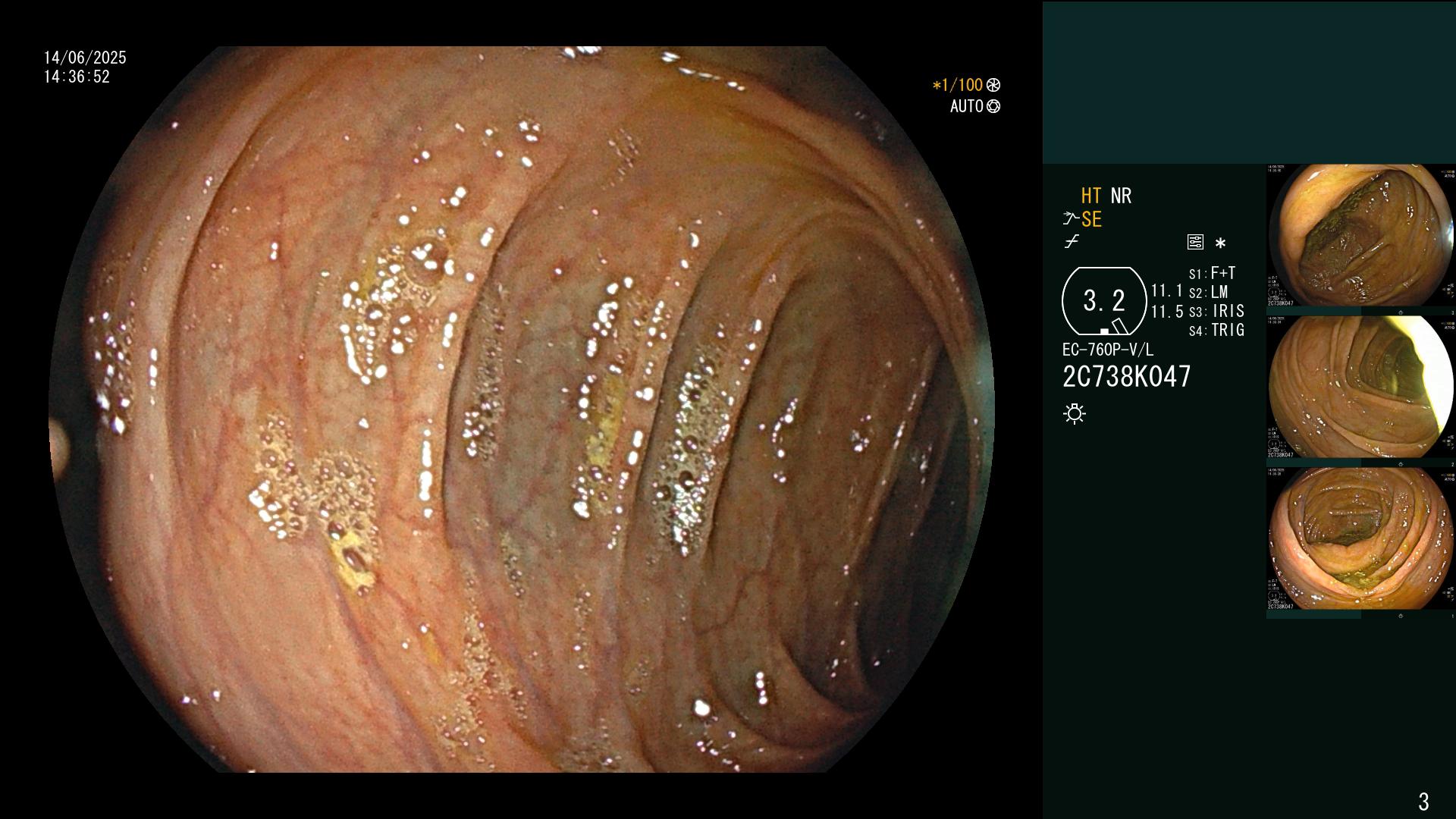Screen dimensions: 1456x819
Task: Click the tone curve icon below SE
Action: pos(1072,242)
